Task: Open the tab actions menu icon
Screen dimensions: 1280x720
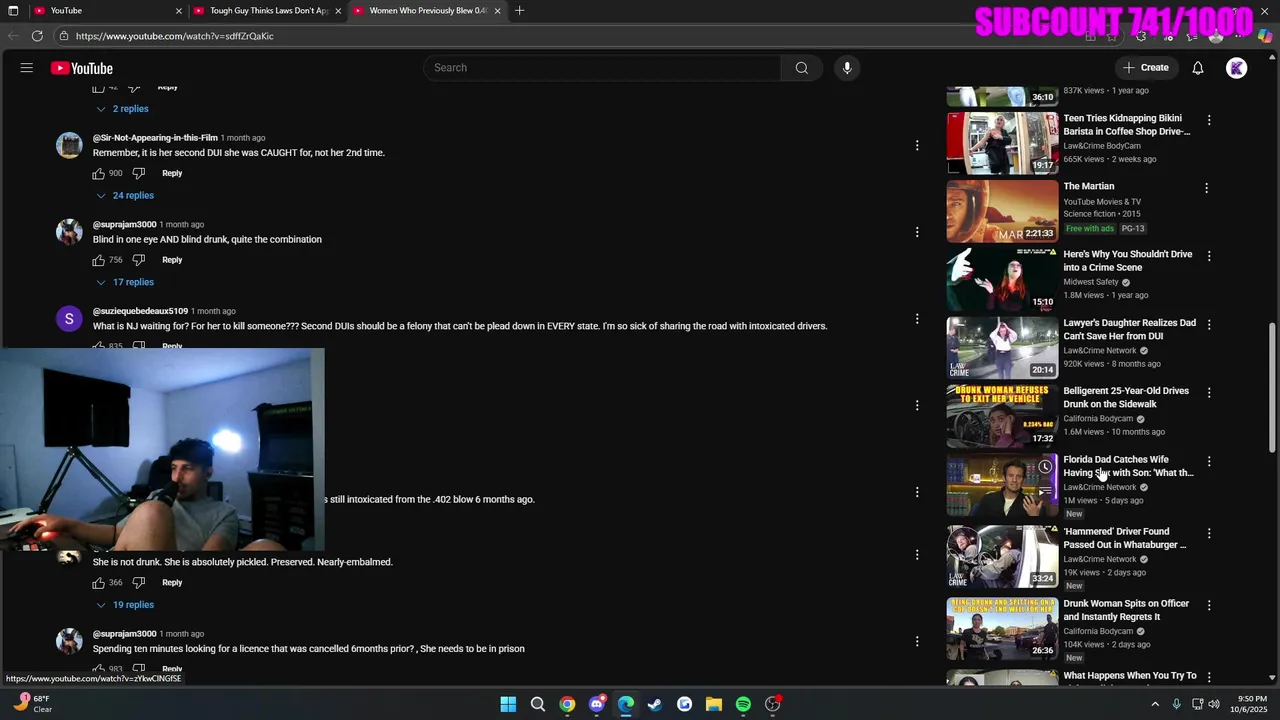Action: tap(13, 11)
